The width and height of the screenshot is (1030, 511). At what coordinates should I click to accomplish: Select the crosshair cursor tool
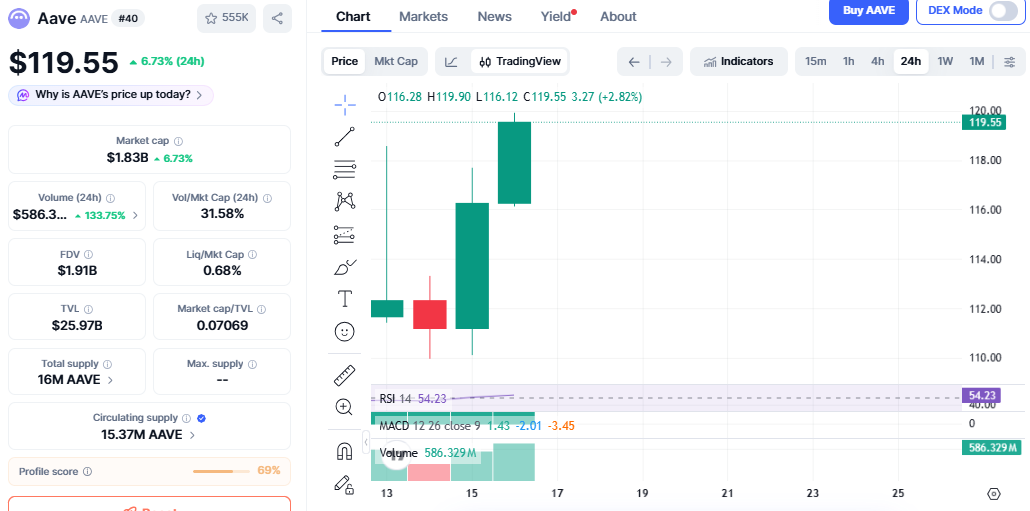click(x=345, y=104)
